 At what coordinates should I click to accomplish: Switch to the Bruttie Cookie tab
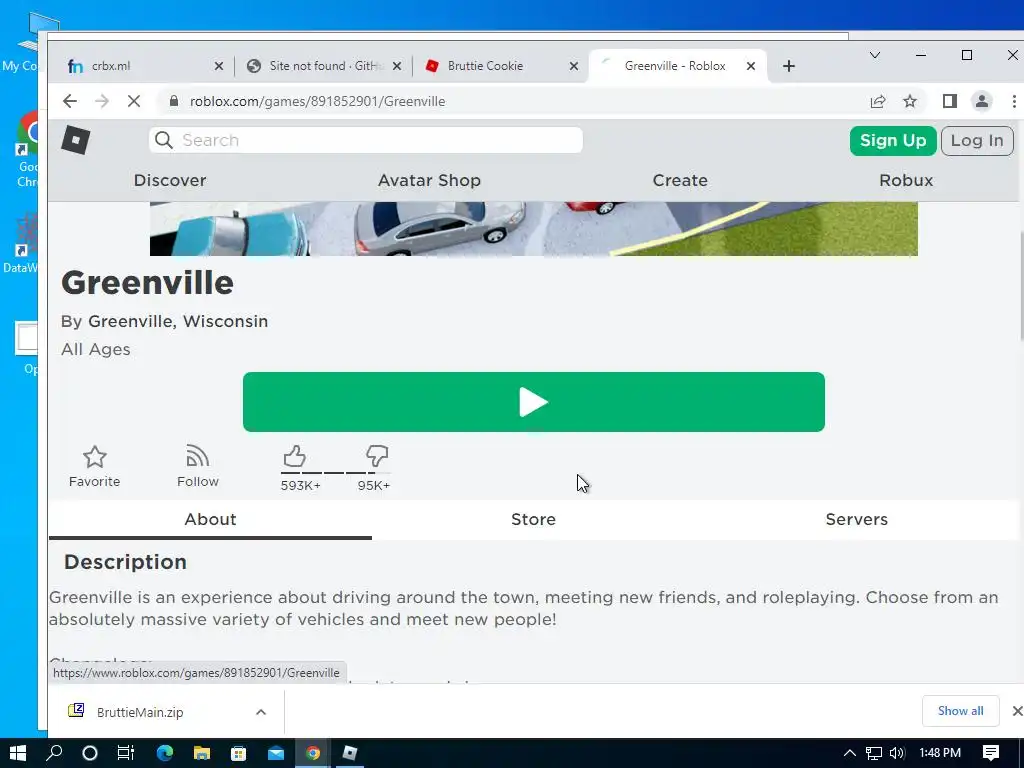coord(500,66)
